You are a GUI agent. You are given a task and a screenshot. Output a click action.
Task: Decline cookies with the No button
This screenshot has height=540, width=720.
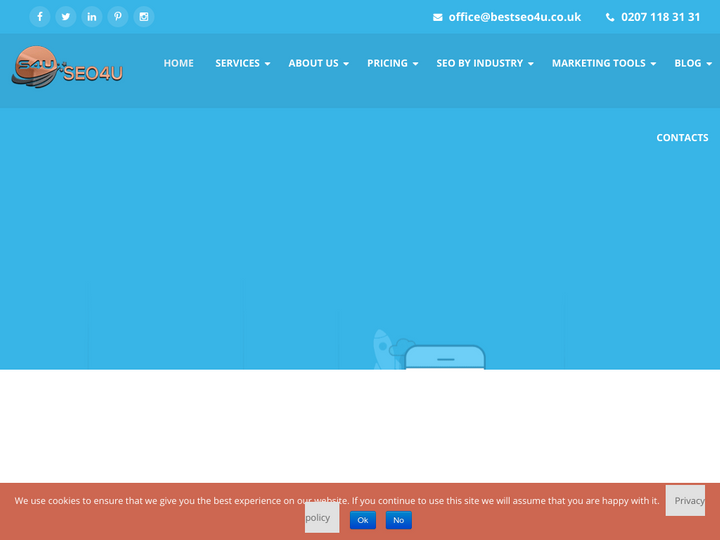coord(398,520)
